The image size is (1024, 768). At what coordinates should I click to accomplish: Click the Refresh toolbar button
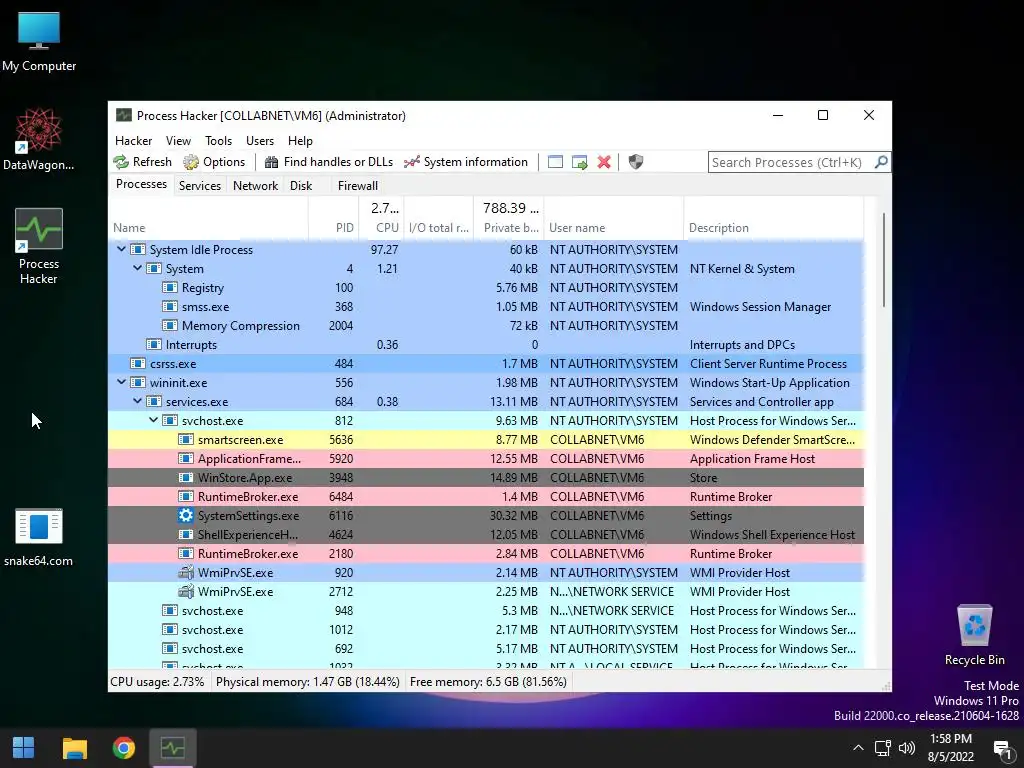tap(142, 162)
